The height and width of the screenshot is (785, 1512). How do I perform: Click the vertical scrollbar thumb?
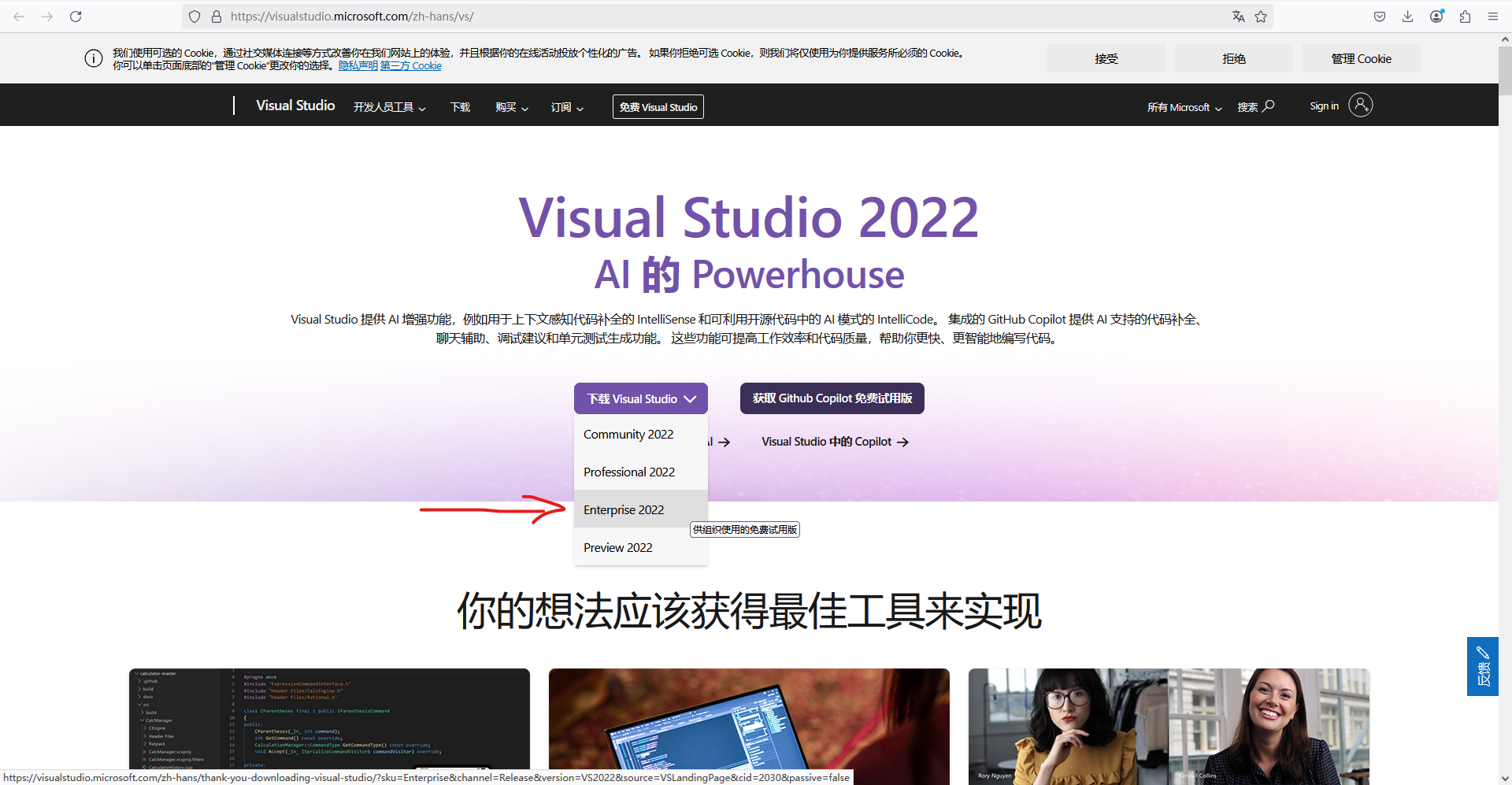click(1505, 71)
